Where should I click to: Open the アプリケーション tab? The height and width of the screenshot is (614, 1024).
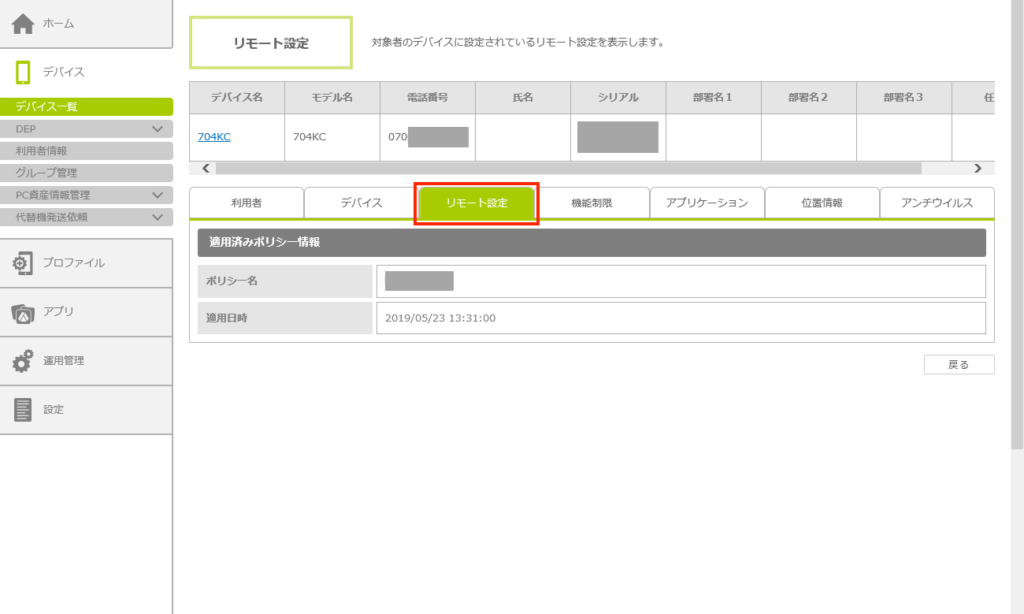click(x=707, y=203)
